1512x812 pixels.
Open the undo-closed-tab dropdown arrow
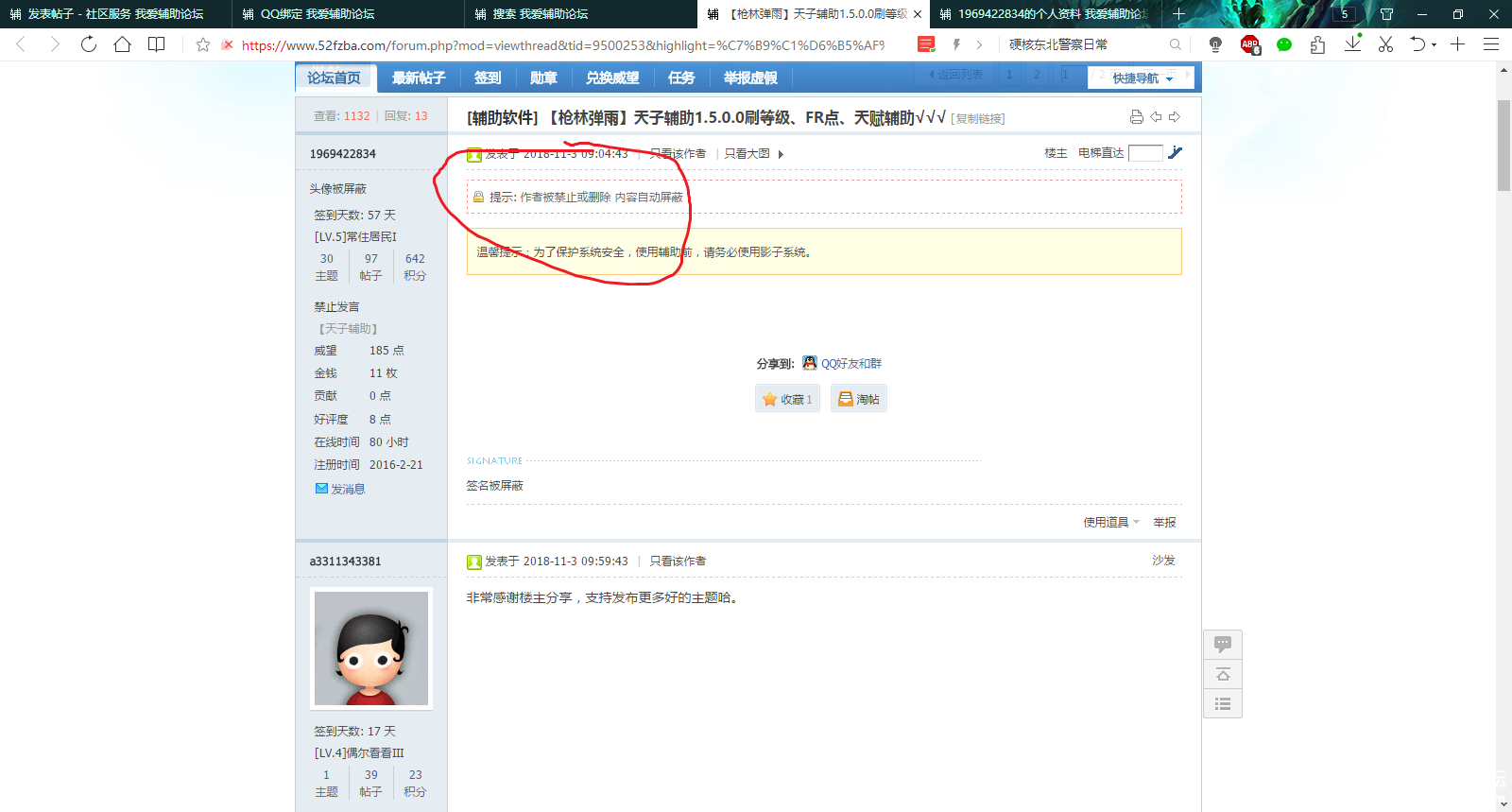(1434, 44)
